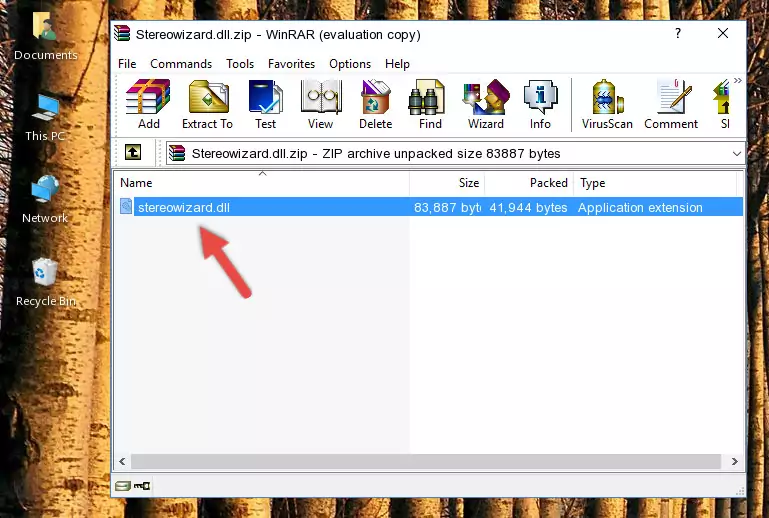Click the horizontal scrollbar right arrow
The height and width of the screenshot is (518, 769).
click(734, 461)
